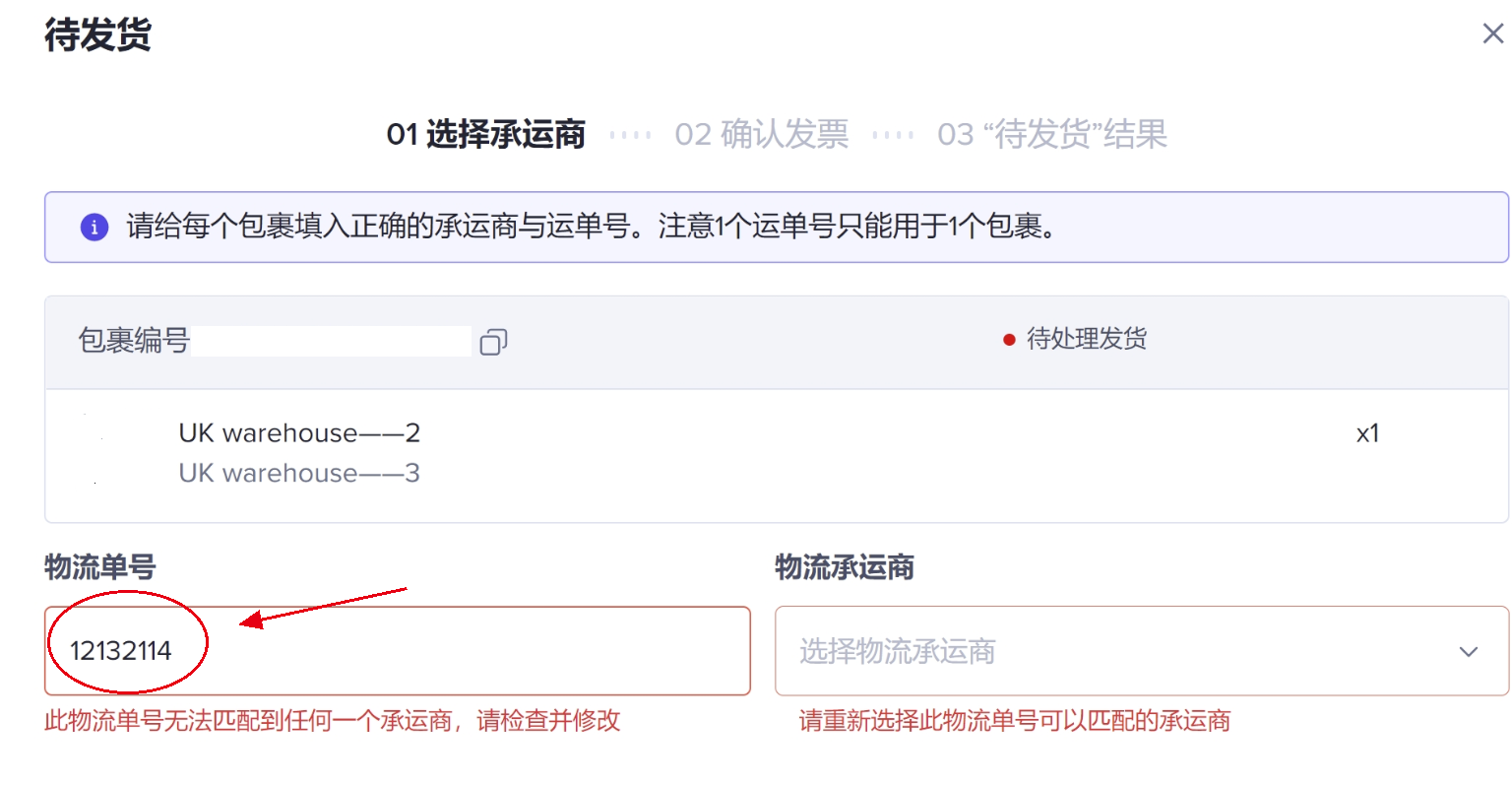The width and height of the screenshot is (1512, 785).
Task: Click the carrier reselect error message
Action: point(1015,721)
